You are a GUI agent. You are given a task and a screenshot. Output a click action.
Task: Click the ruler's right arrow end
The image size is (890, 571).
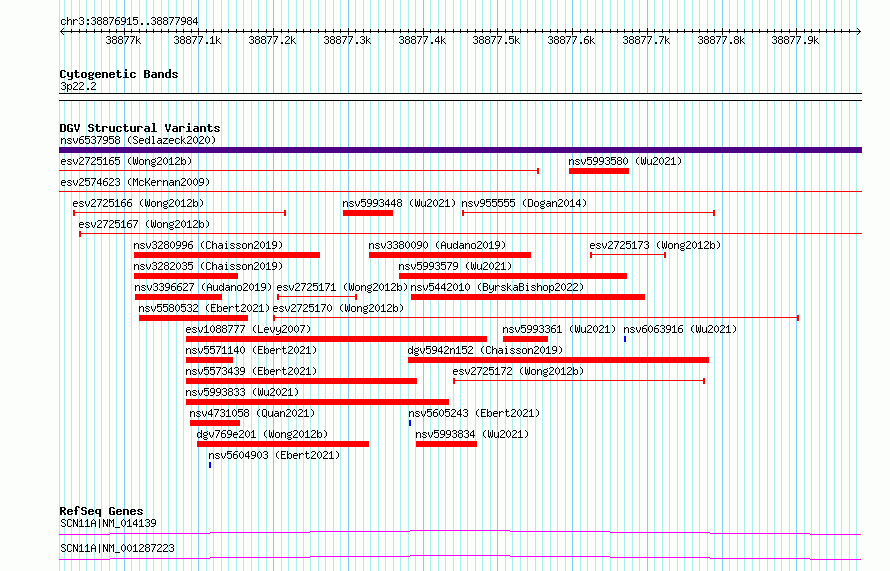click(x=858, y=31)
